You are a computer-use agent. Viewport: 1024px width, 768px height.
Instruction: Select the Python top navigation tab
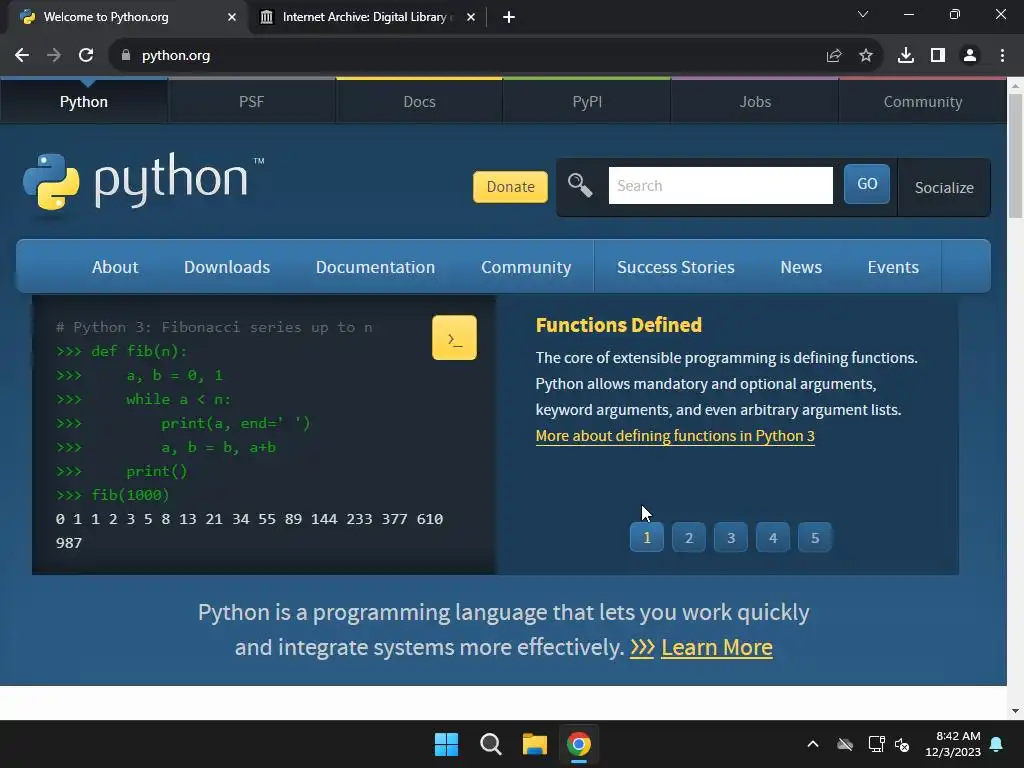pos(84,101)
